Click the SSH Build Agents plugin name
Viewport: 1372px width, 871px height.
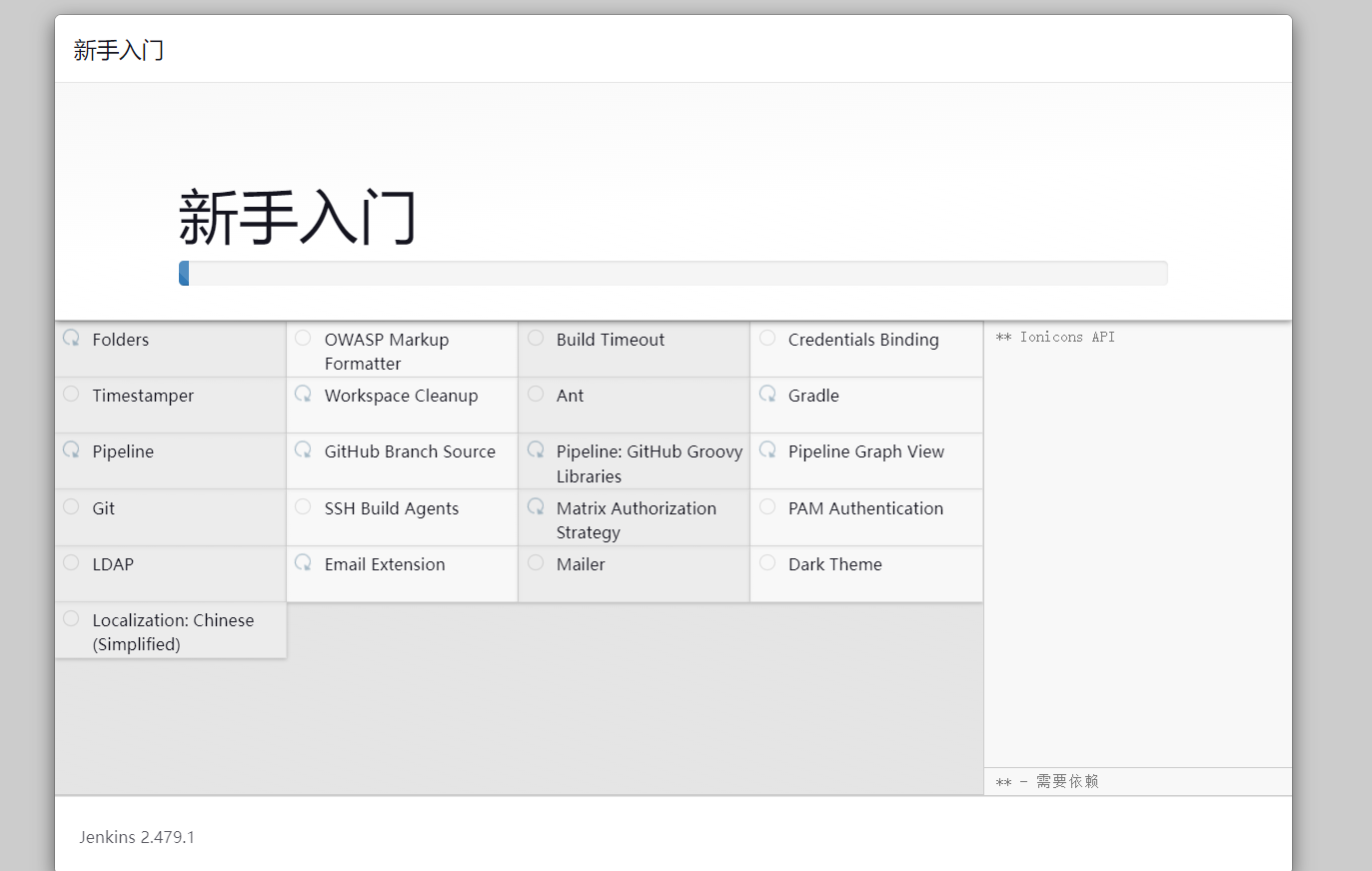(x=392, y=508)
